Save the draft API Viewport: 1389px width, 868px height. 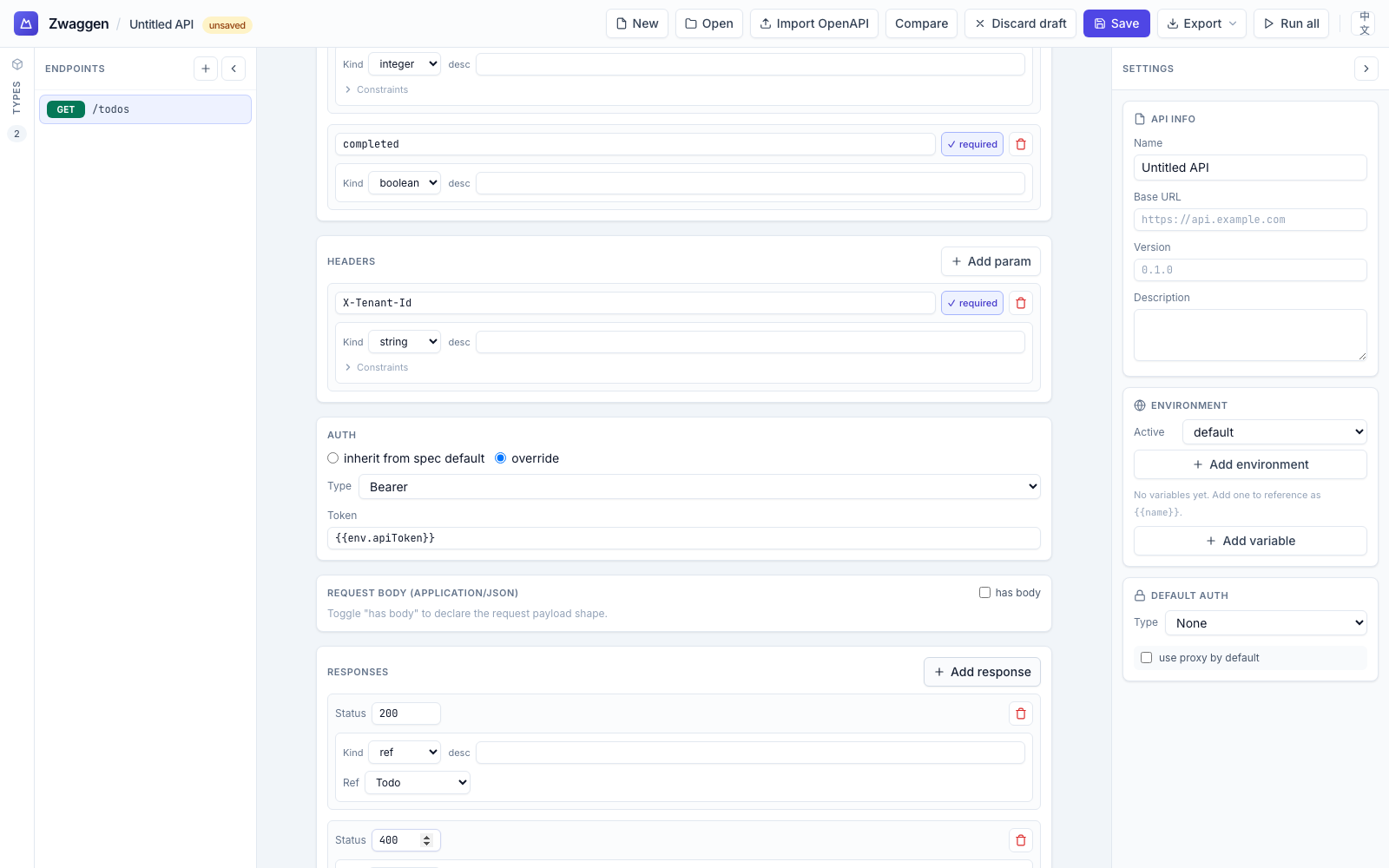tap(1116, 23)
